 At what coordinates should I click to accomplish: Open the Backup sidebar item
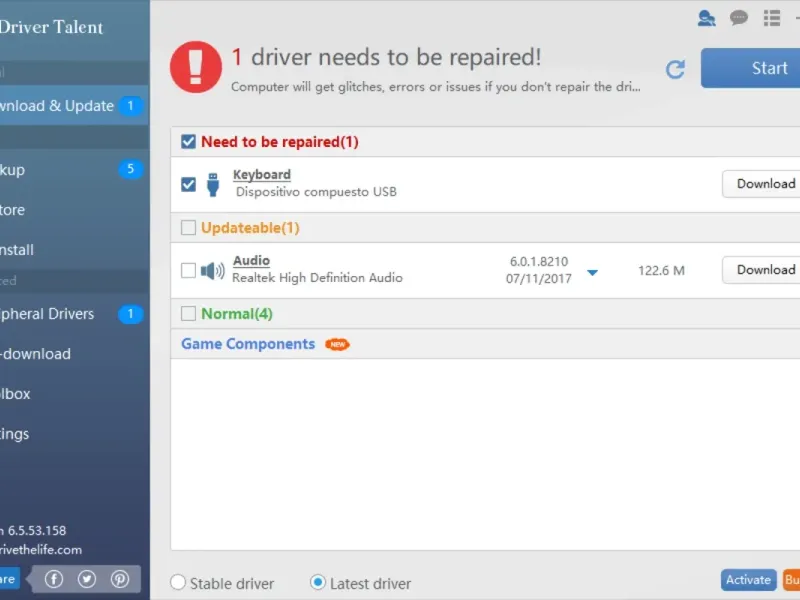coord(74,169)
